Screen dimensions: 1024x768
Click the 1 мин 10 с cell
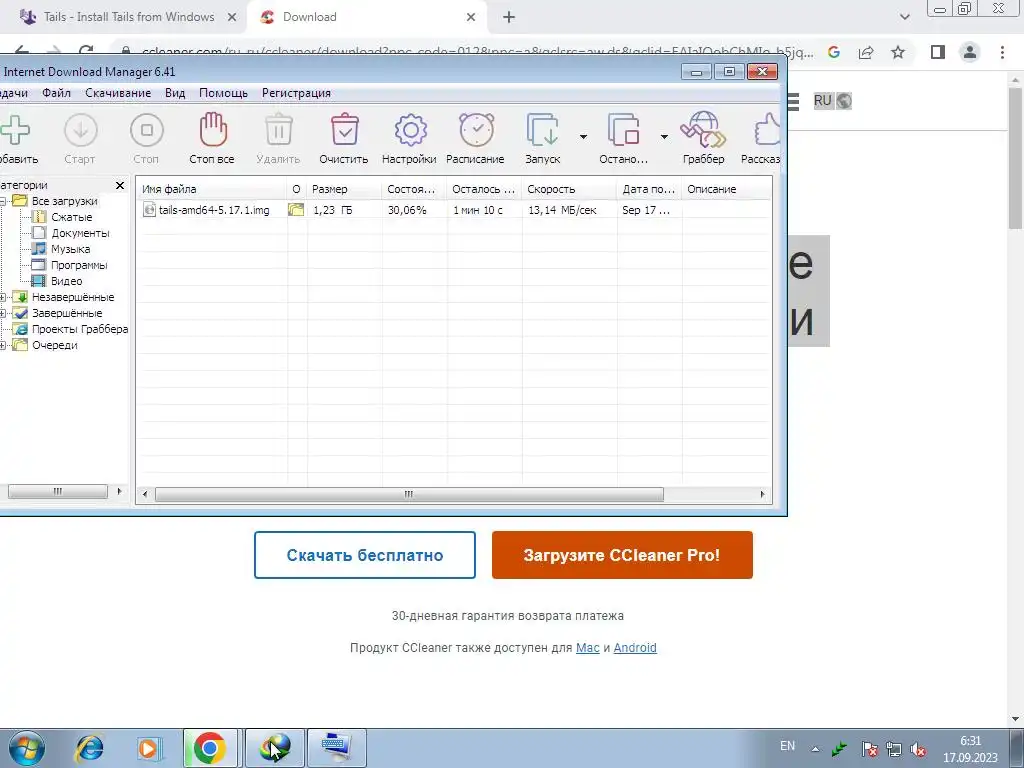pos(478,210)
